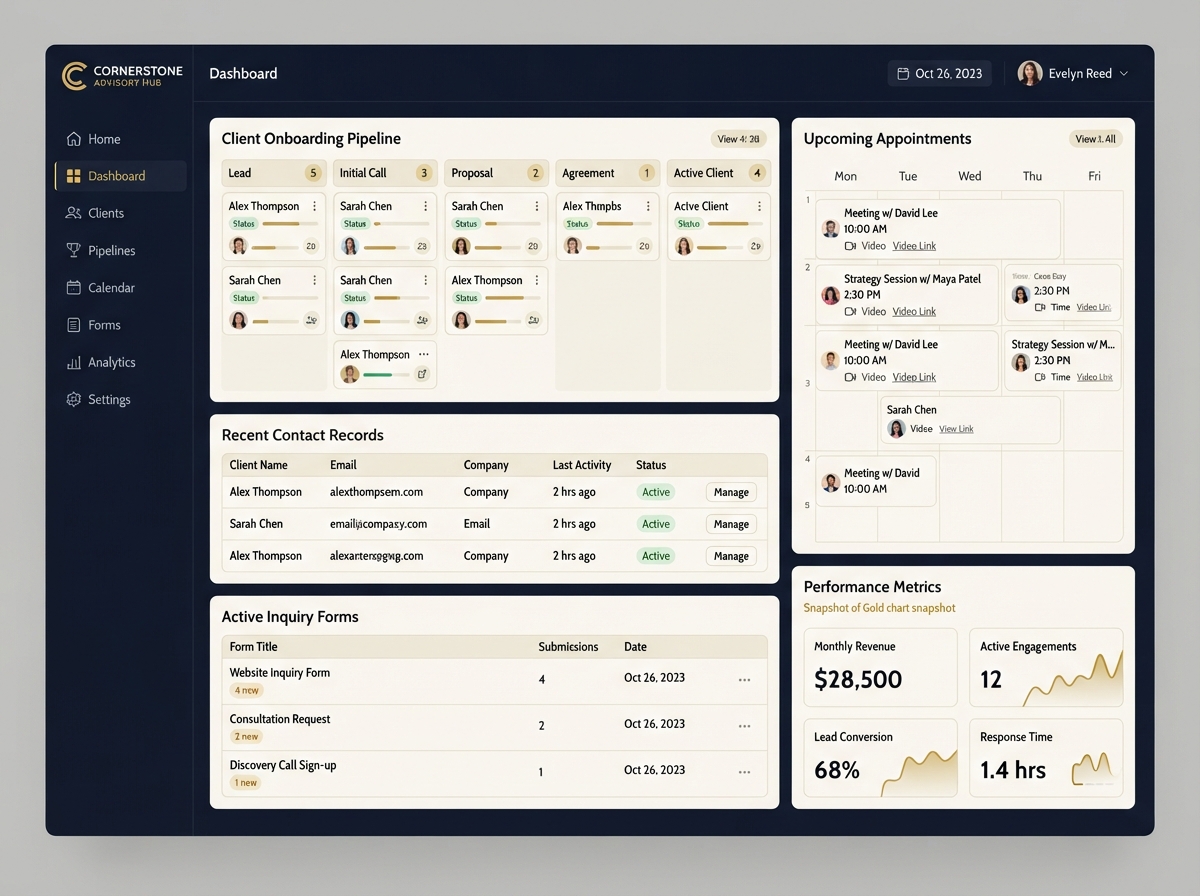1200x896 pixels.
Task: Open kebab menu on Proposal Sarah Chen card
Action: (x=537, y=206)
